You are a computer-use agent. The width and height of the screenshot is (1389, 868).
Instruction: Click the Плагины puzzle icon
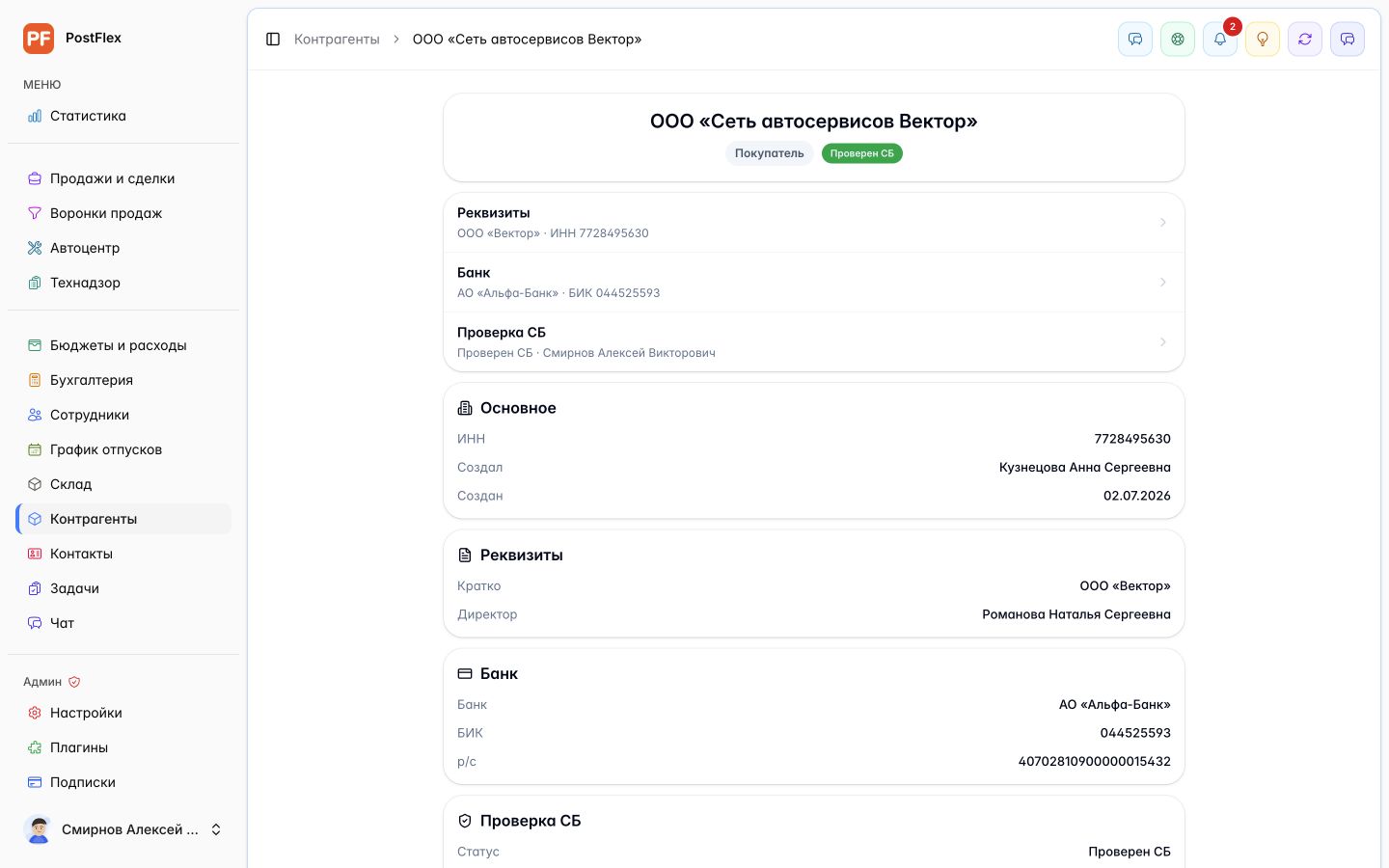(x=35, y=747)
